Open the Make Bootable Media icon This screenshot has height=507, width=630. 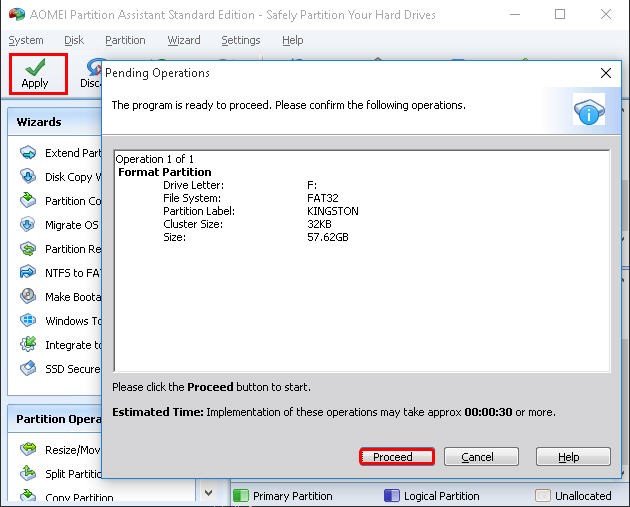pos(28,296)
